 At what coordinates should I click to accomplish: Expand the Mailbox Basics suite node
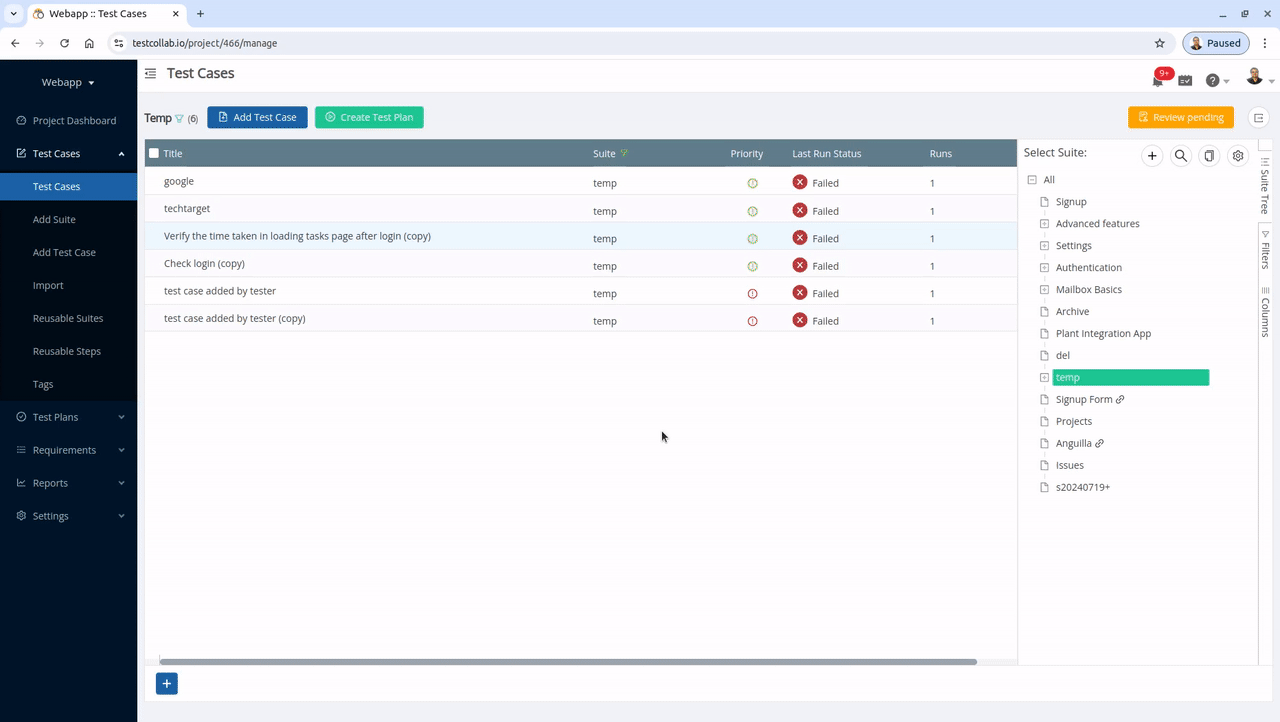tap(1045, 290)
